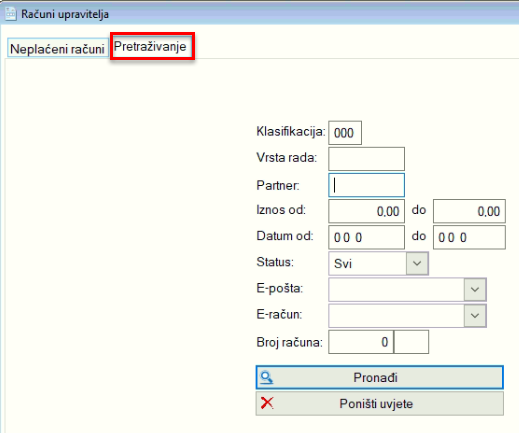Click the Računi upravitelja window icon
Image resolution: width=519 pixels, height=433 pixels.
(10, 14)
